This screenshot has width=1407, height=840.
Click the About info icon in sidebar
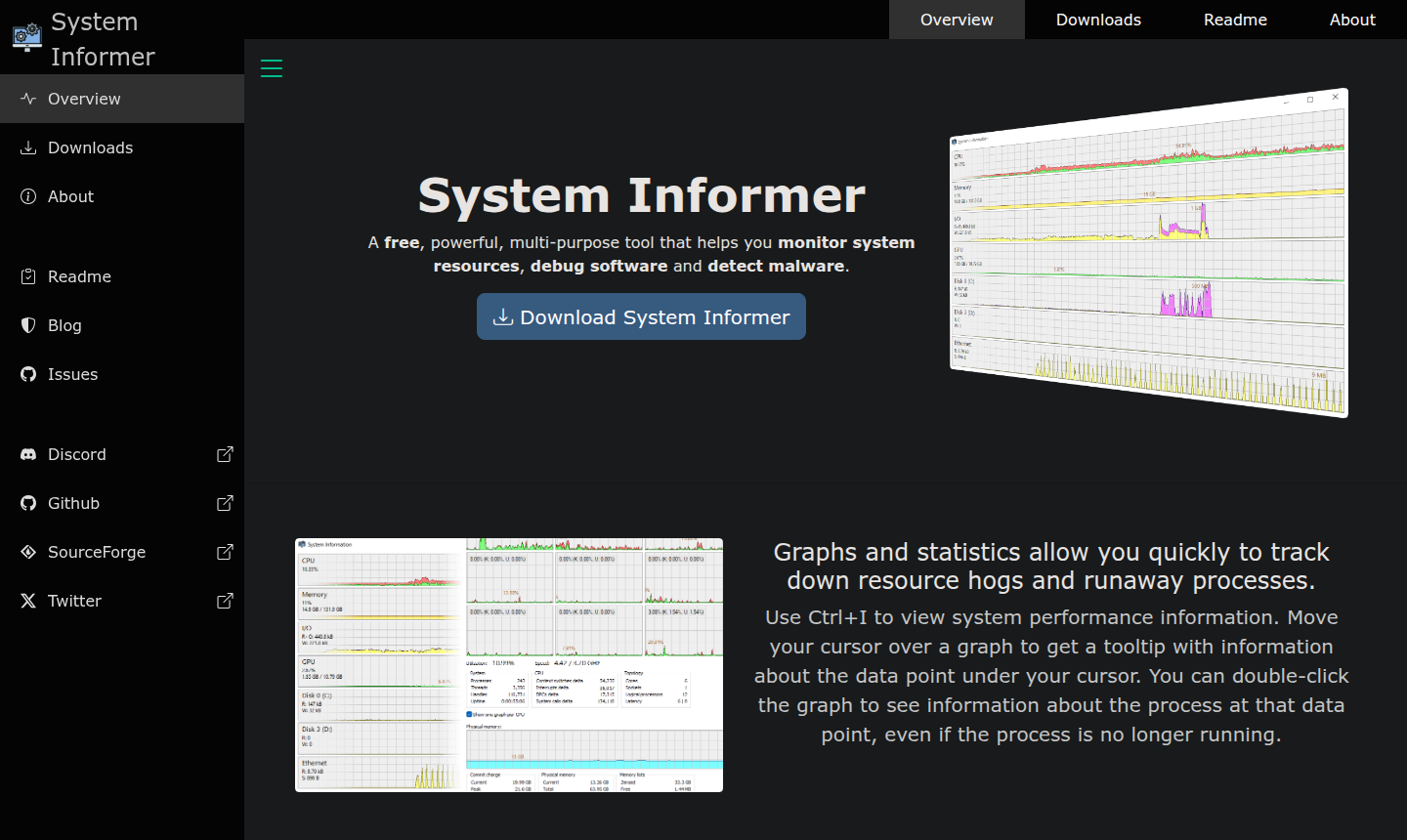pos(28,196)
